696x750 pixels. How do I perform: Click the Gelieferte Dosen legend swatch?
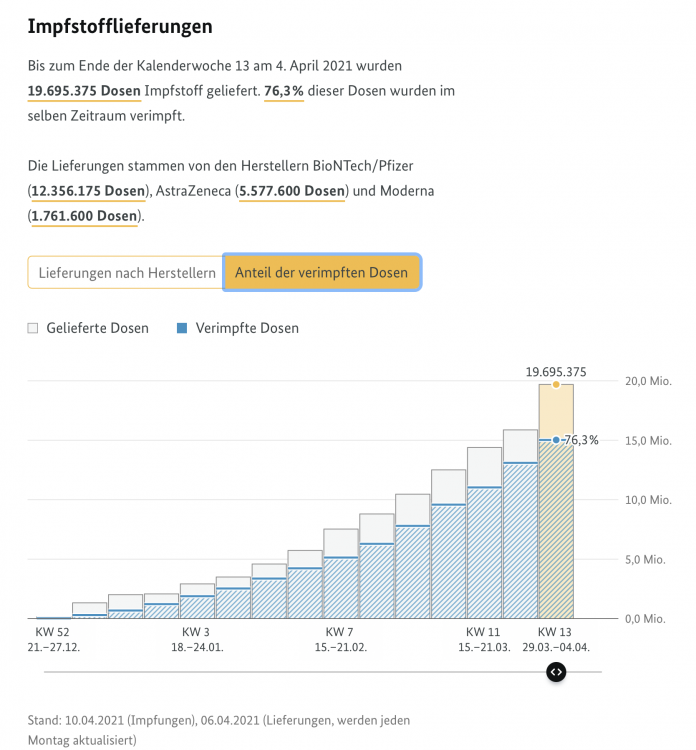33,328
